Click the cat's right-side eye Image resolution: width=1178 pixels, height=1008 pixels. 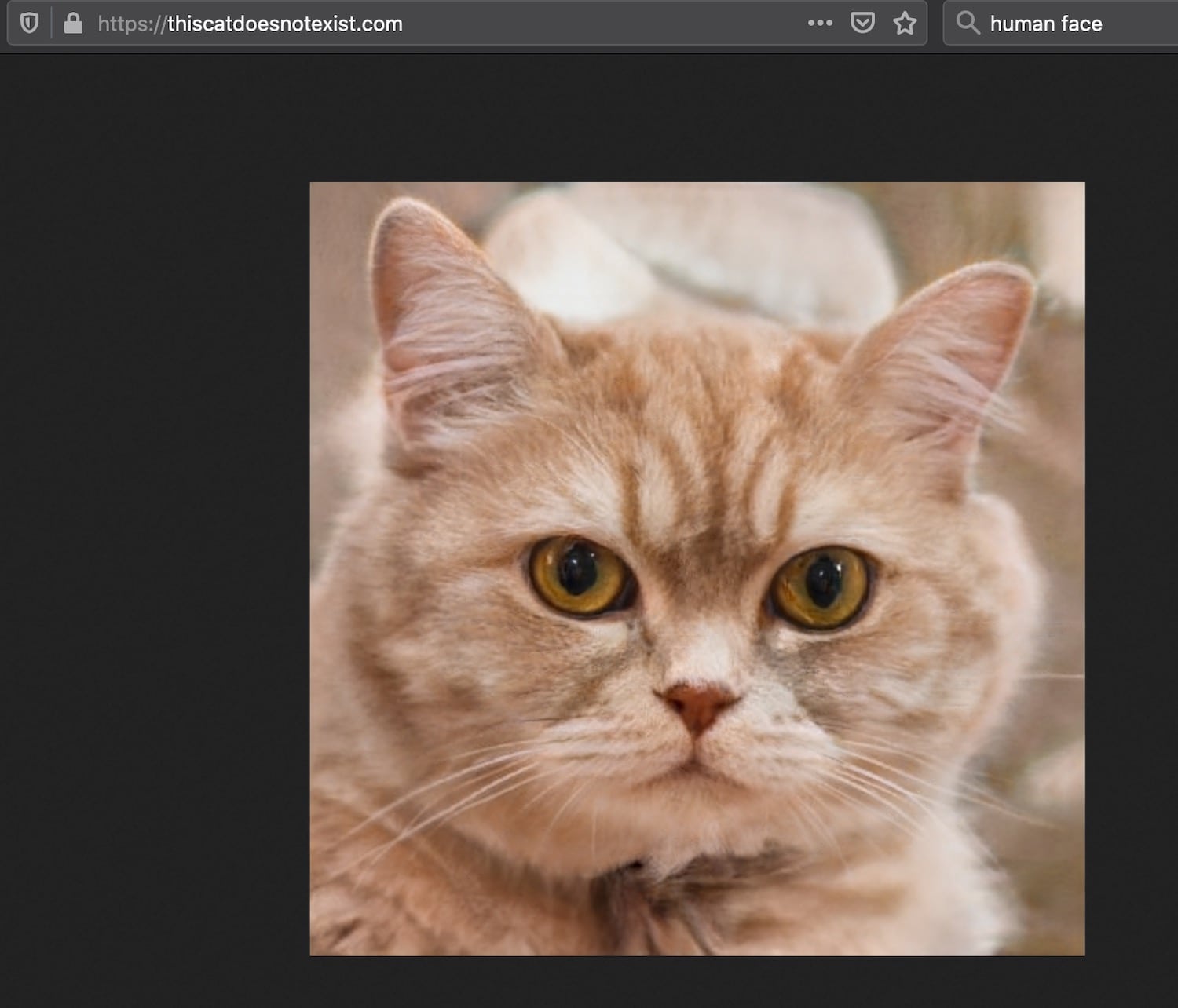coord(821,588)
